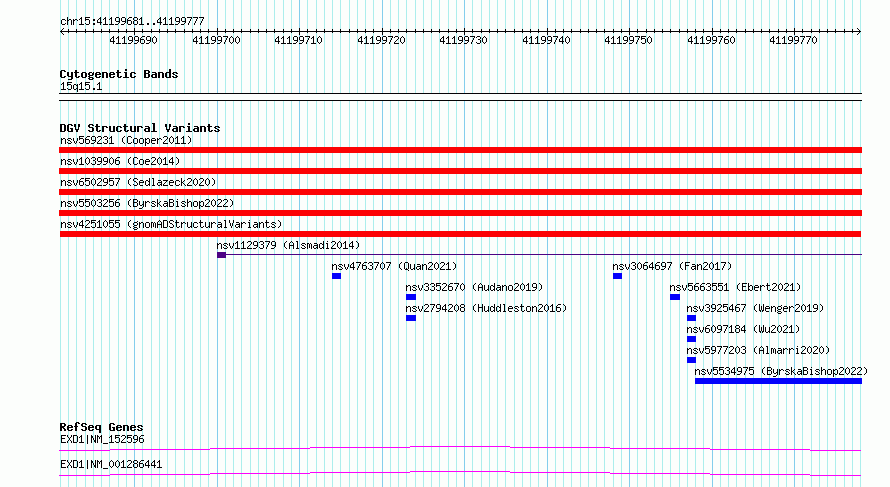
Task: Select the blue marker under nsv4763707
Action: (337, 276)
